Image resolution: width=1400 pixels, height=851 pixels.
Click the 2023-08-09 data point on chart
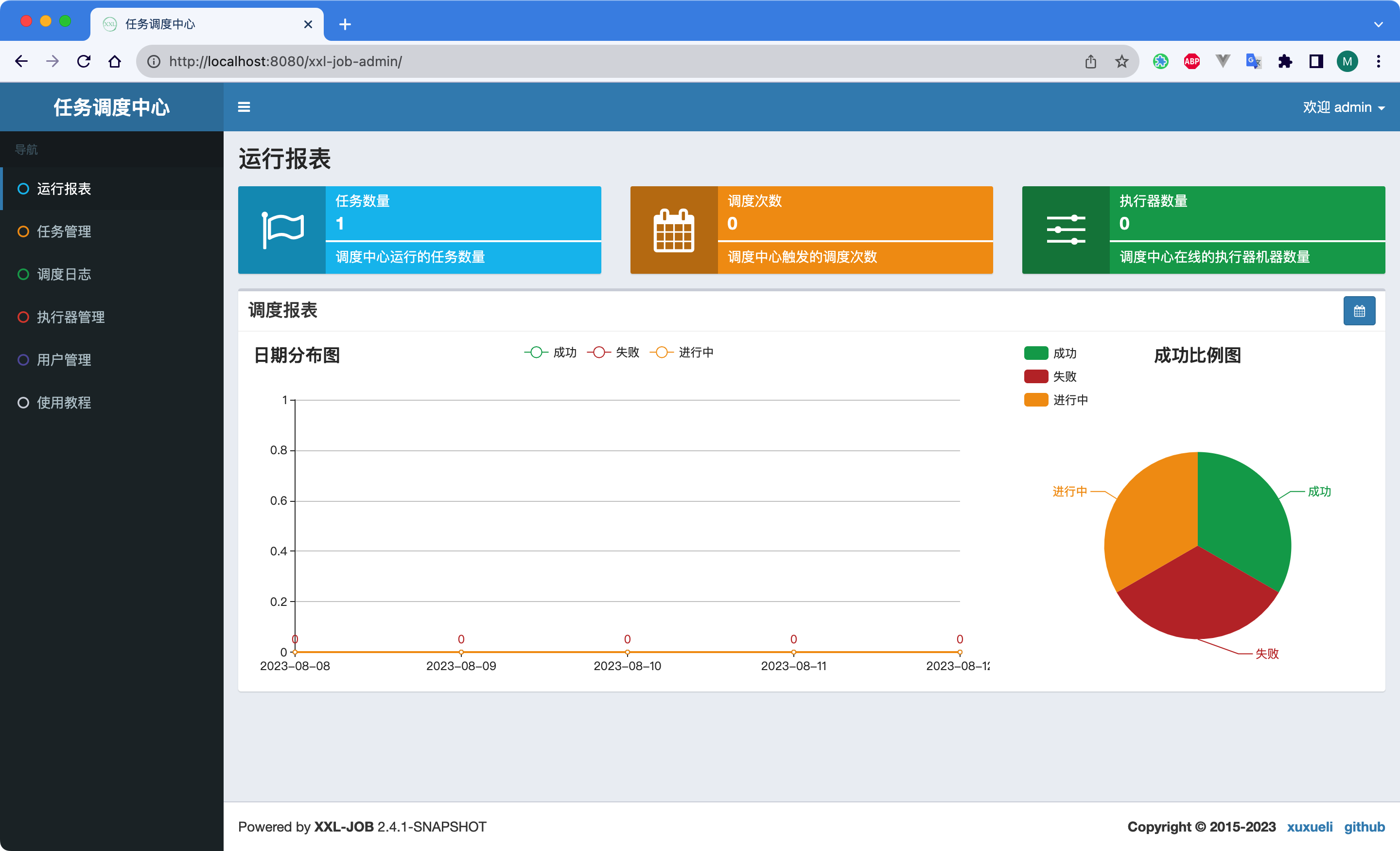(461, 652)
